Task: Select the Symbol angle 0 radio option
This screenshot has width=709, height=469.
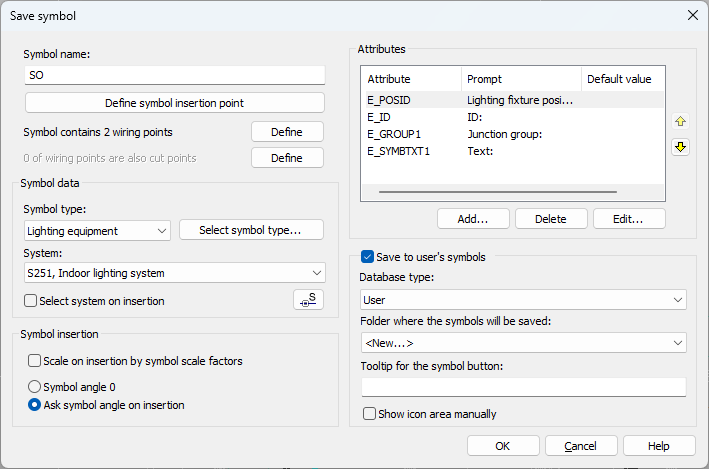Action: (36, 387)
